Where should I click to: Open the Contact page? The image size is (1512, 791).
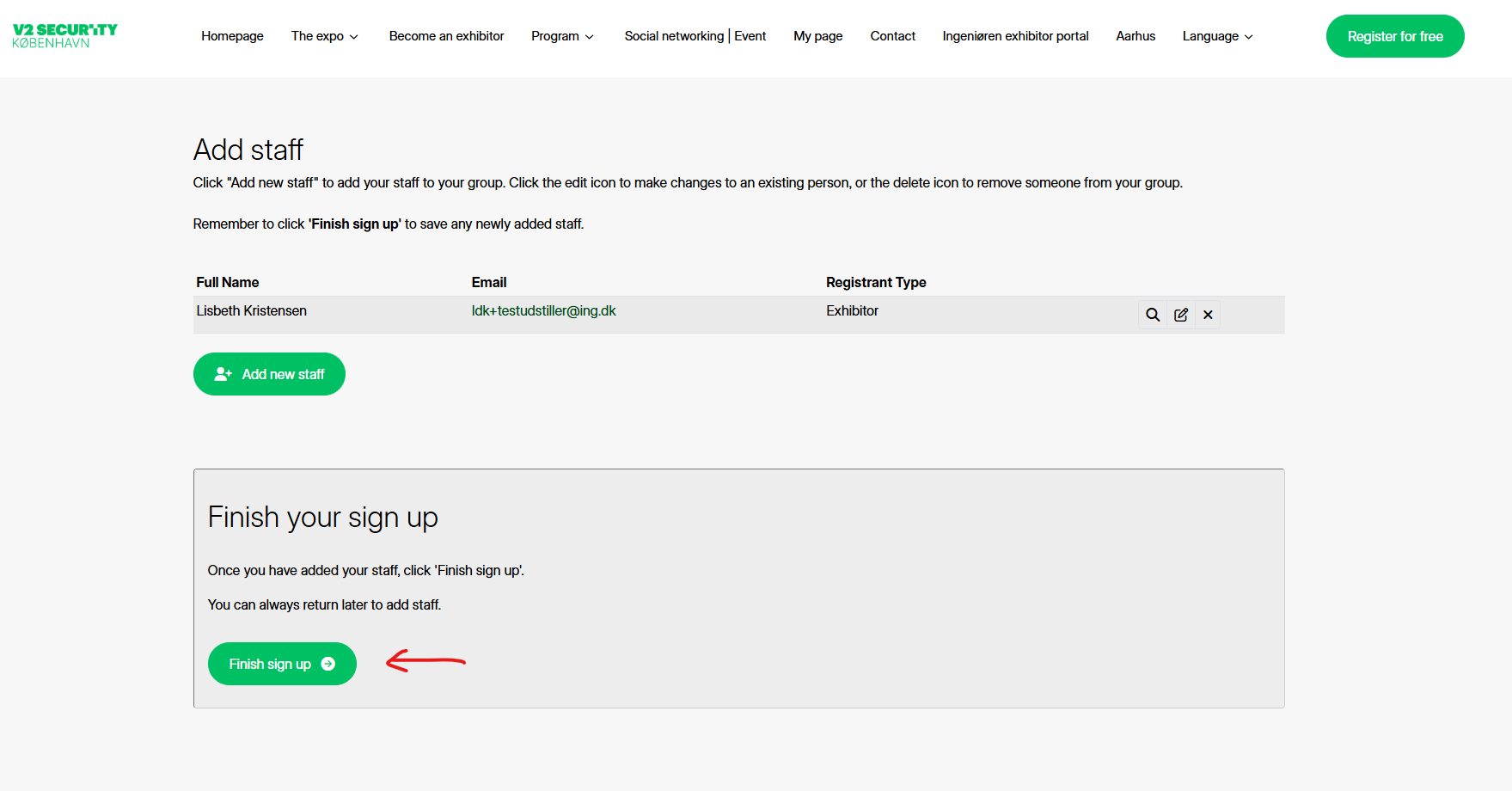coord(892,36)
